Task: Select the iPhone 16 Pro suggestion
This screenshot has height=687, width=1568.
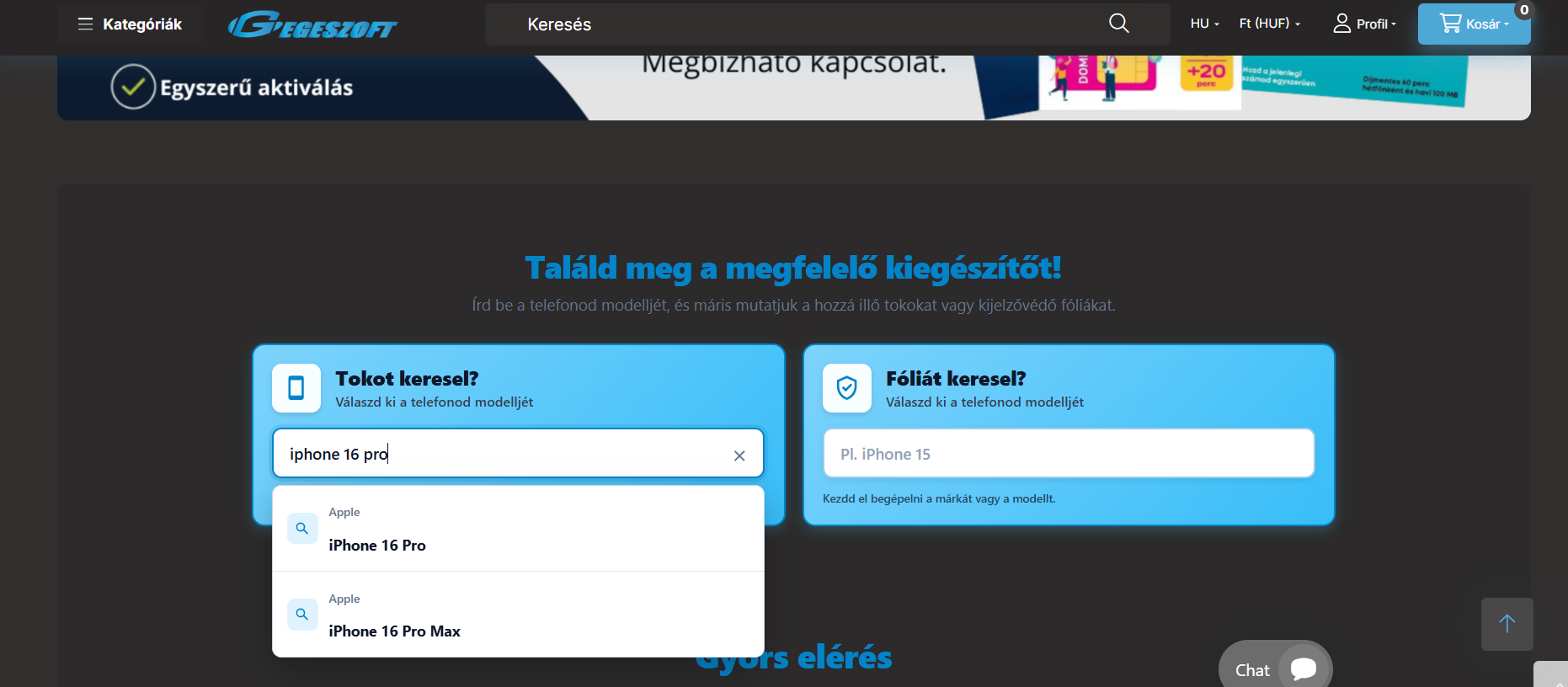Action: (x=518, y=529)
